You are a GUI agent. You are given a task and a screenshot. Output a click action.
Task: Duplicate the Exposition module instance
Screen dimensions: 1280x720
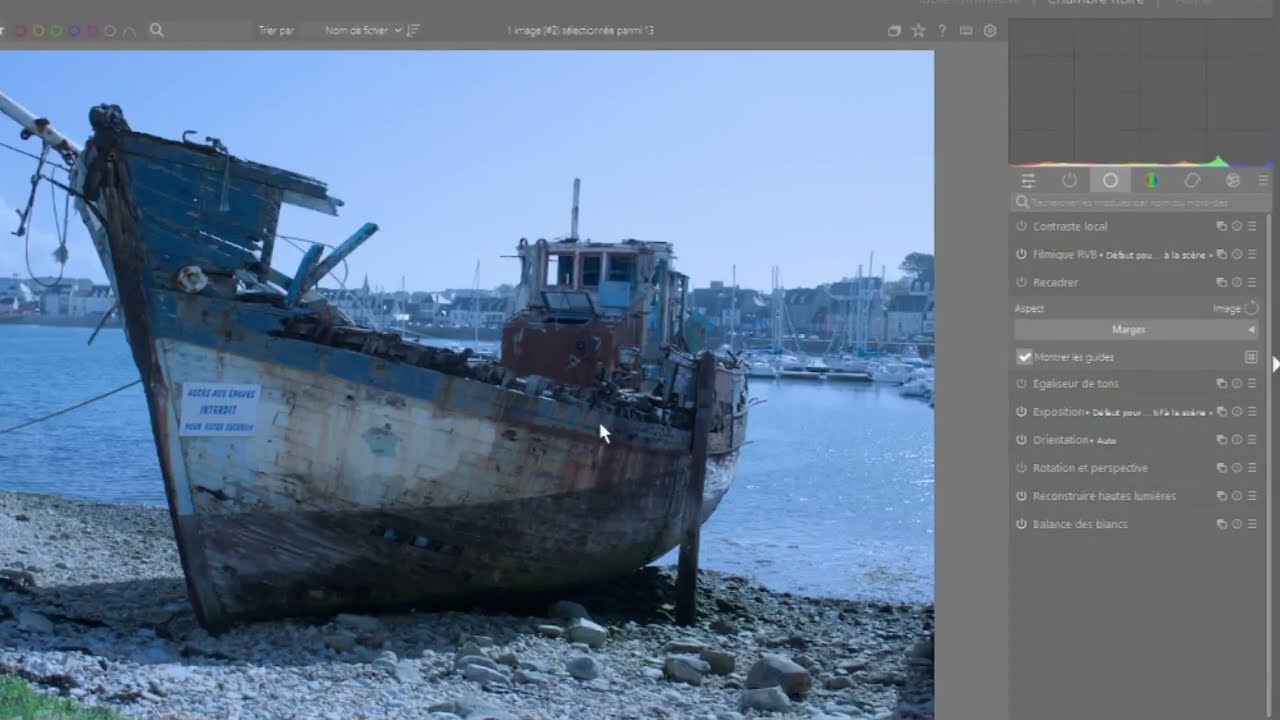[x=1221, y=411]
